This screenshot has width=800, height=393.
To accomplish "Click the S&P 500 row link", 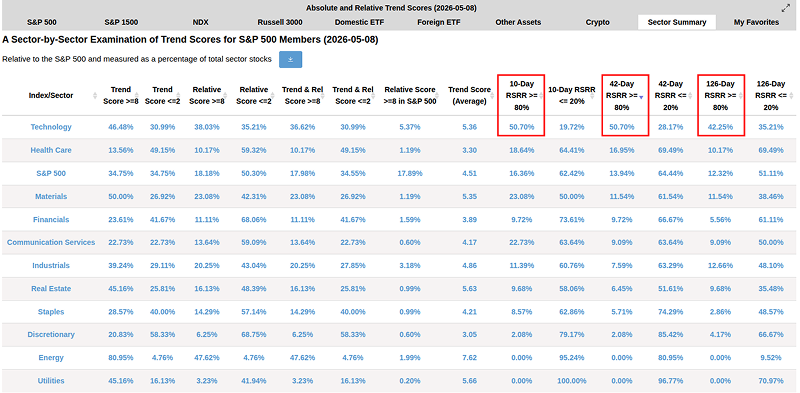I will click(51, 174).
